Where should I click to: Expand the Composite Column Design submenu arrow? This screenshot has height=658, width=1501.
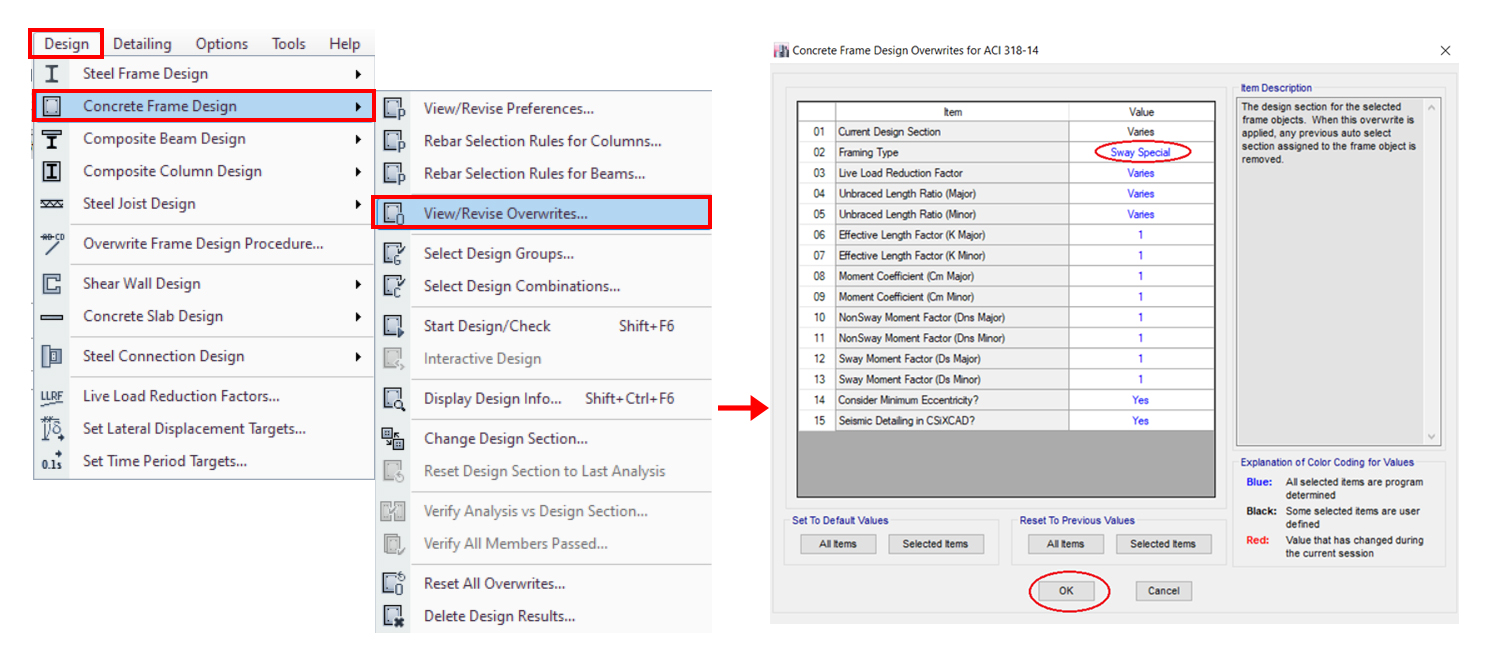358,172
